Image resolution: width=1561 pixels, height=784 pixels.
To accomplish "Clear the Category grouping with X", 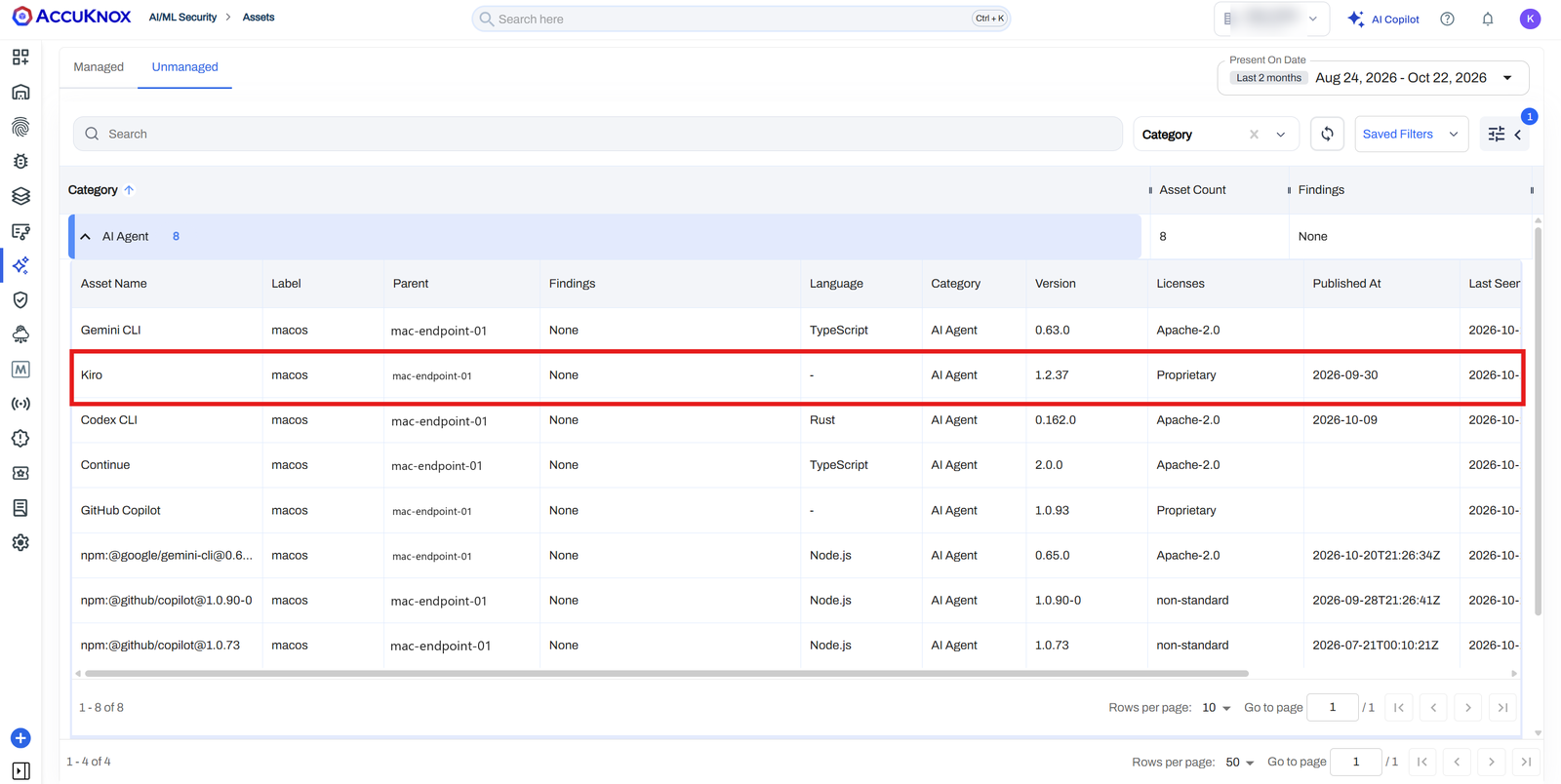I will pyautogui.click(x=1254, y=135).
